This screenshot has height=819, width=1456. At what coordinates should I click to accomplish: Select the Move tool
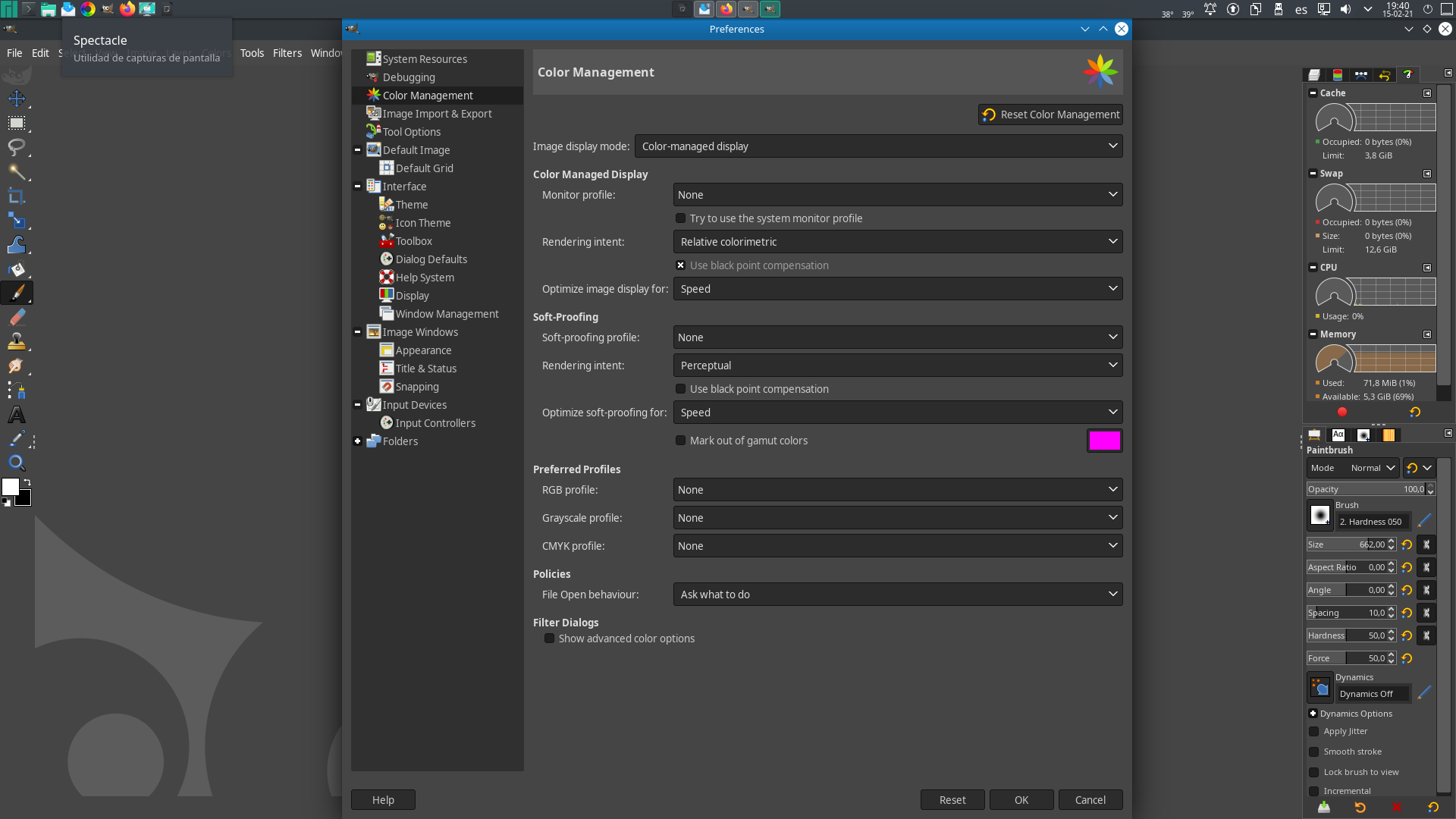[17, 99]
